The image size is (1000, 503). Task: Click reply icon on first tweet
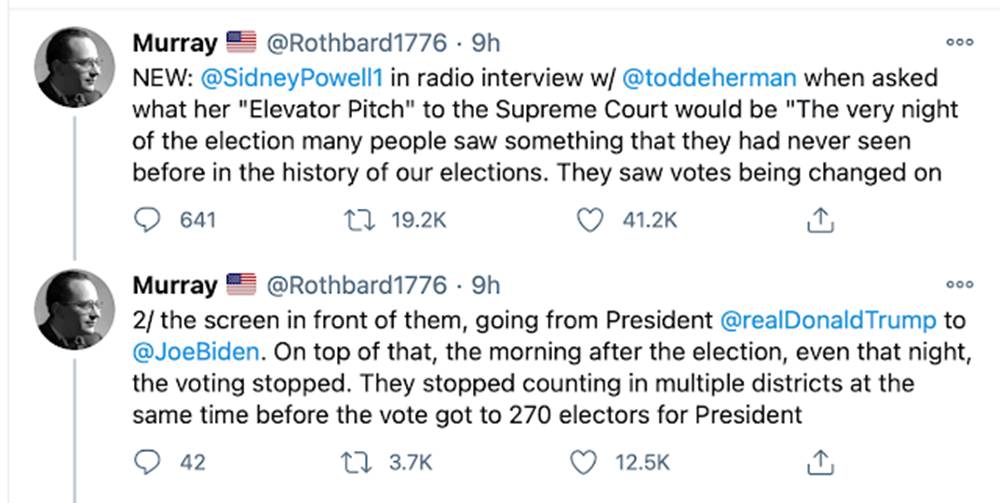tap(149, 220)
